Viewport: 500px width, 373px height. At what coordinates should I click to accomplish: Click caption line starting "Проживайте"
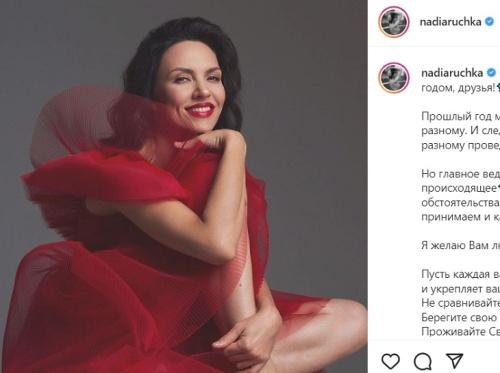[461, 331]
